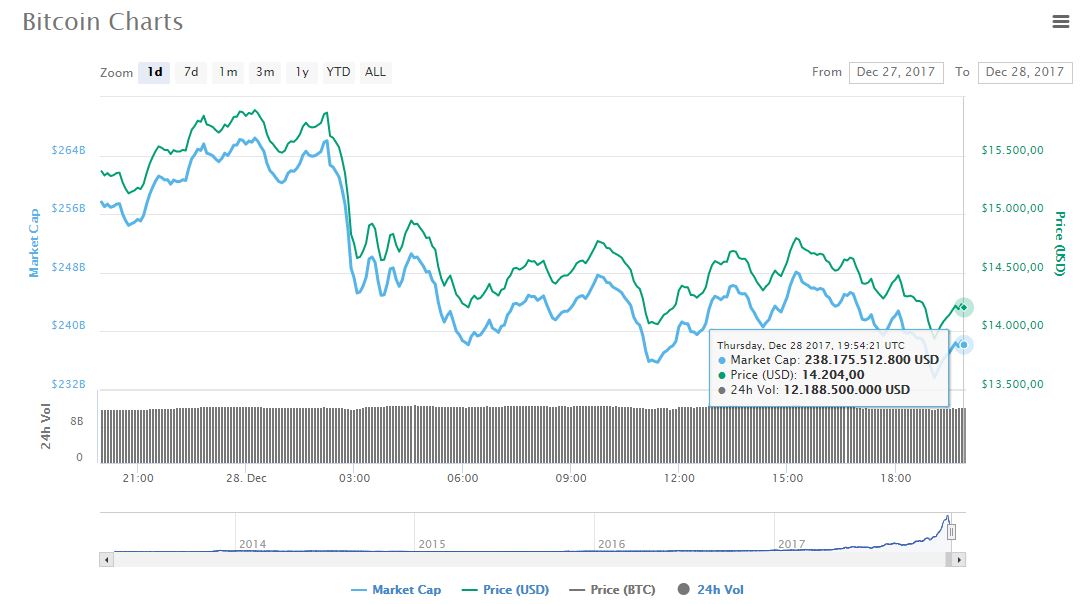The height and width of the screenshot is (604, 1087).
Task: Click the navigator range handle
Action: (951, 532)
